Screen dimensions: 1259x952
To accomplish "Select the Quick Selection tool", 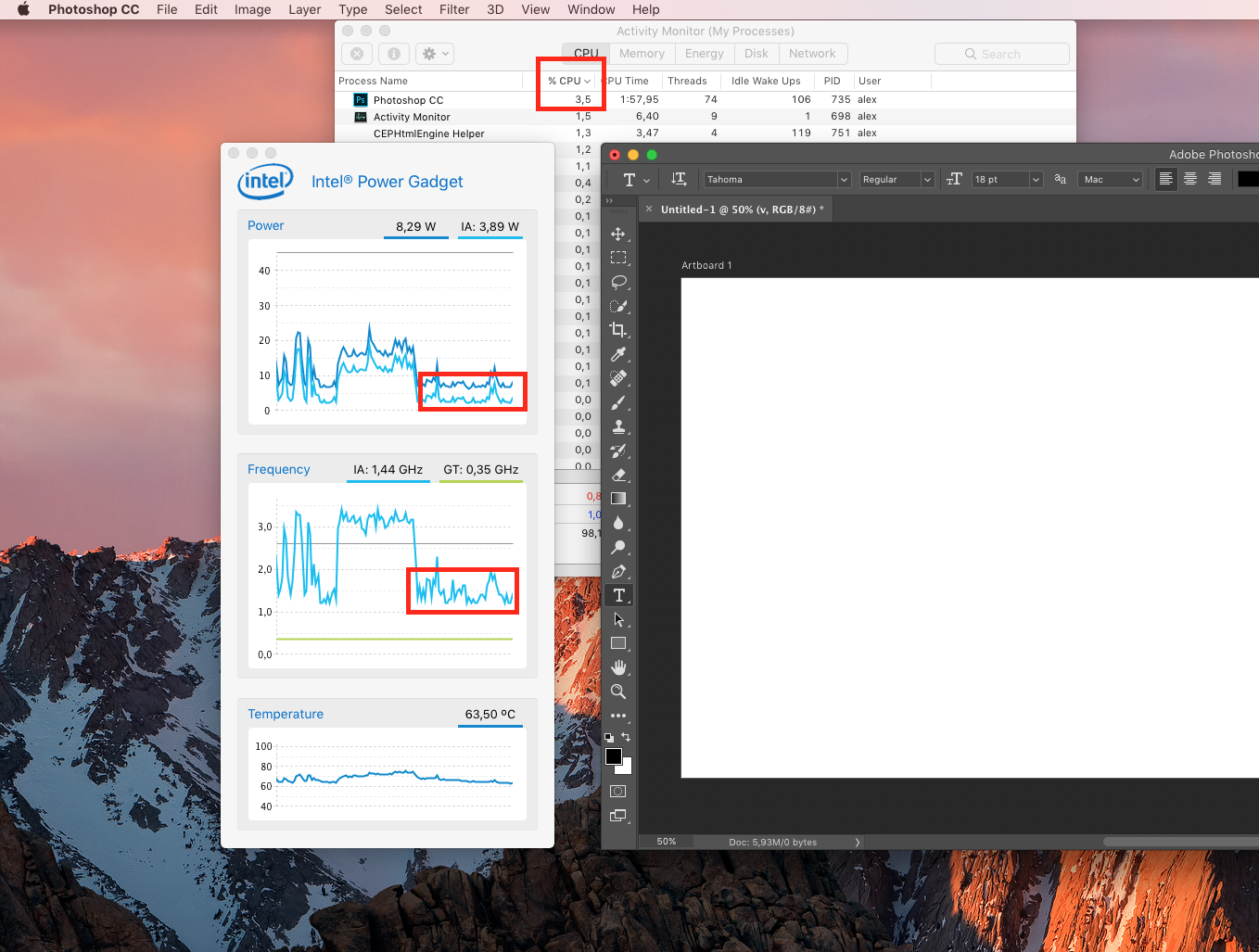I will pos(618,306).
